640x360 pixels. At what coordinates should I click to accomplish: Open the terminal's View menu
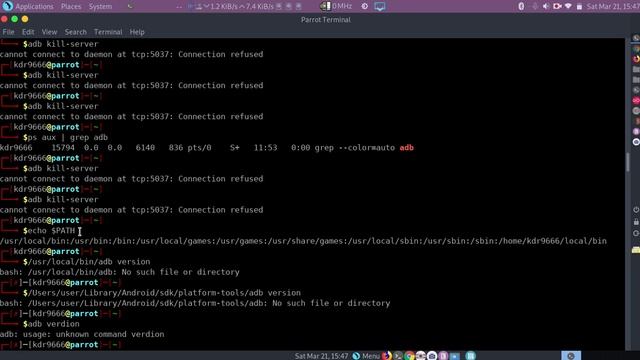(x=49, y=32)
